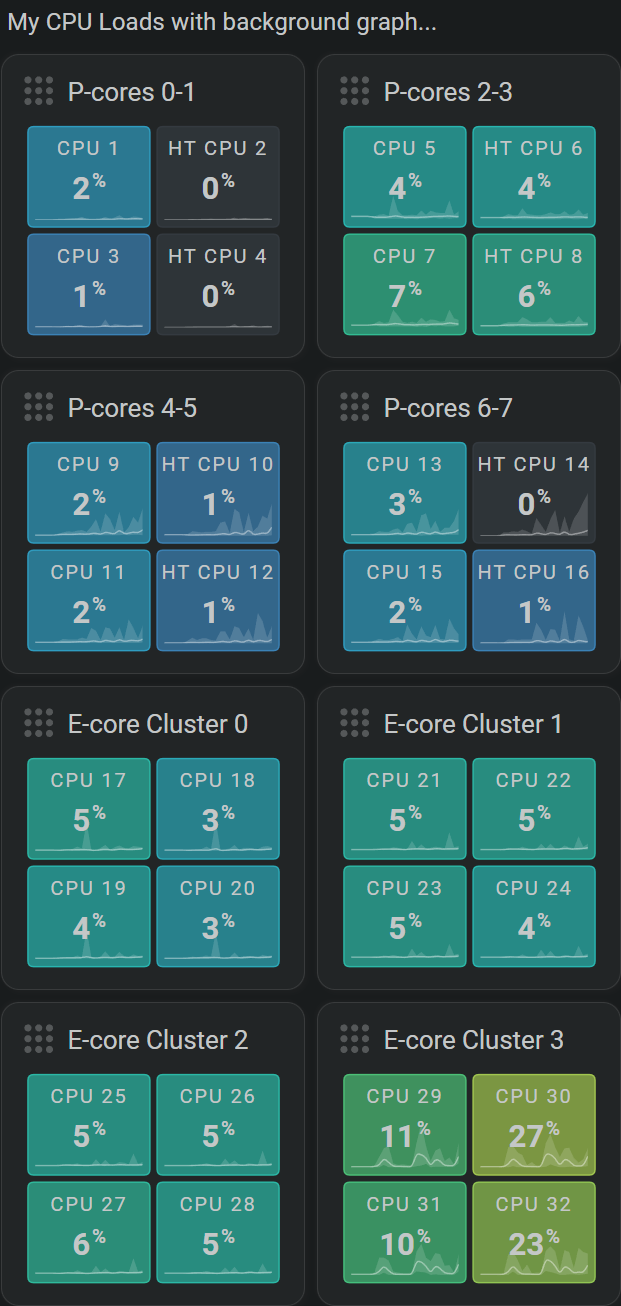This screenshot has height=1306, width=621.
Task: Click the CPU 23 load tile
Action: 405,916
